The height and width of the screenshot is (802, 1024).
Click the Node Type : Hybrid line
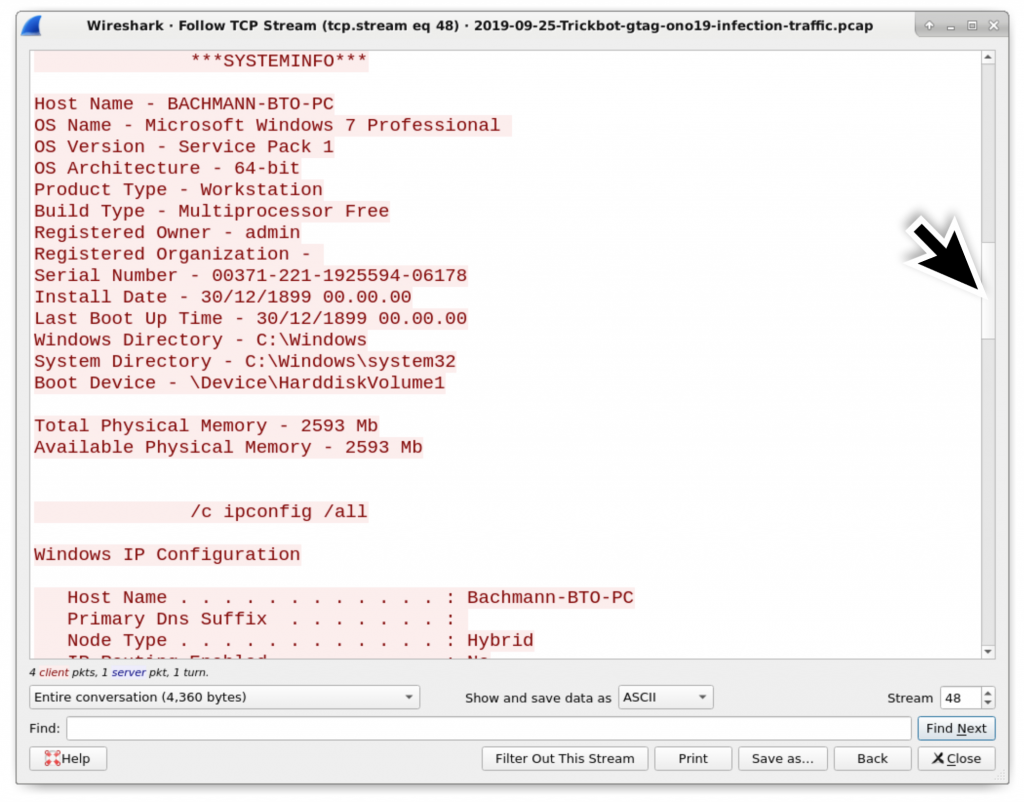click(x=284, y=641)
